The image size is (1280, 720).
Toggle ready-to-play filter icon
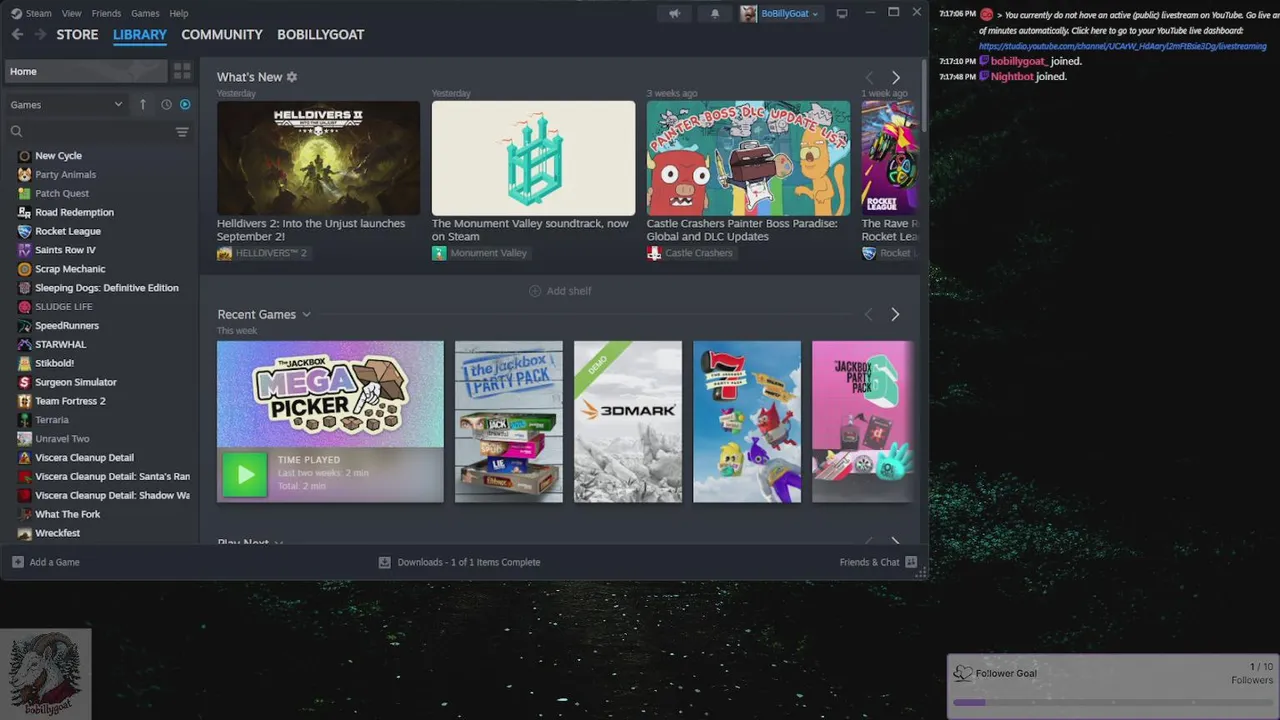tap(184, 104)
